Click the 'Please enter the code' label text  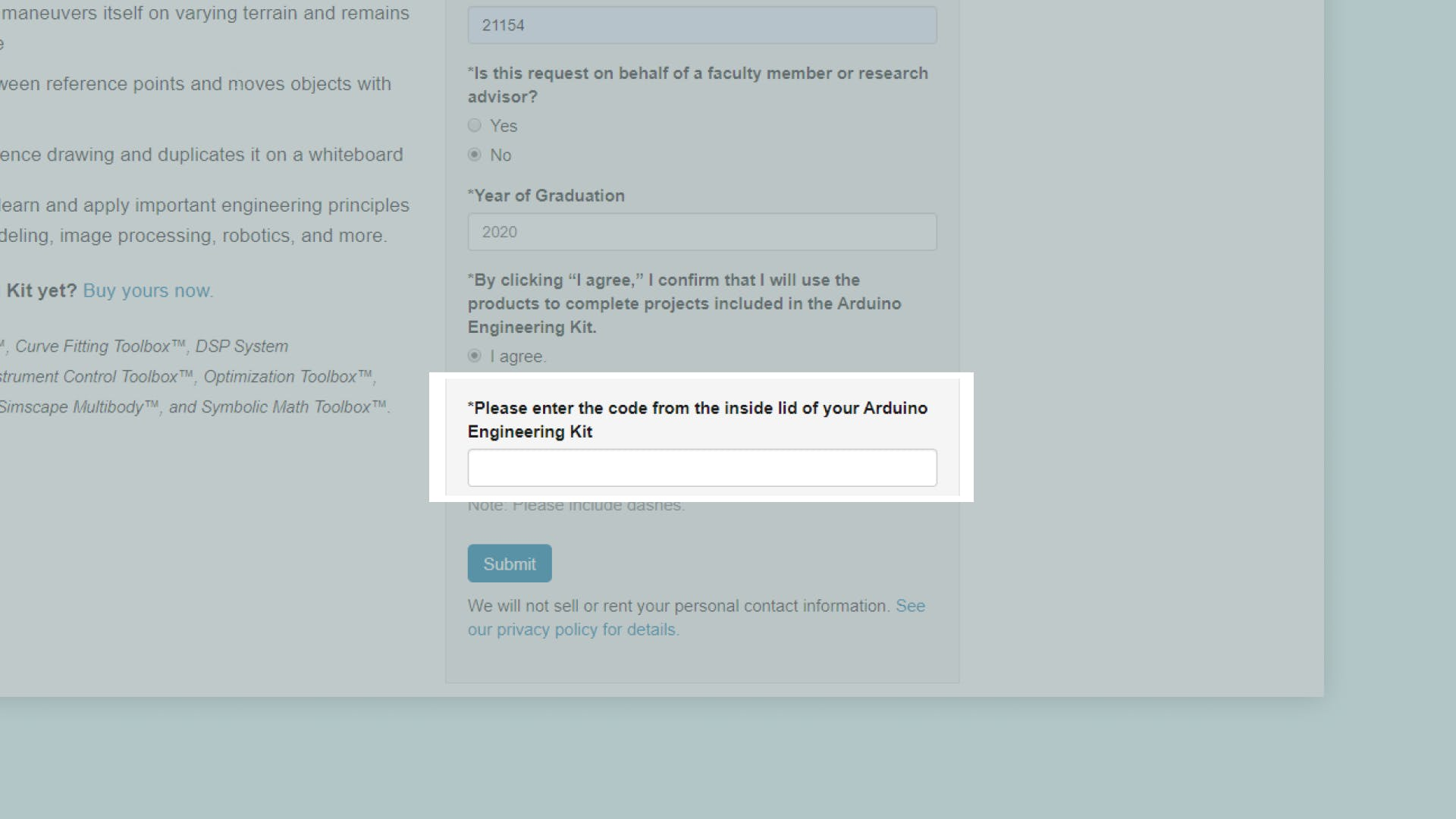698,419
